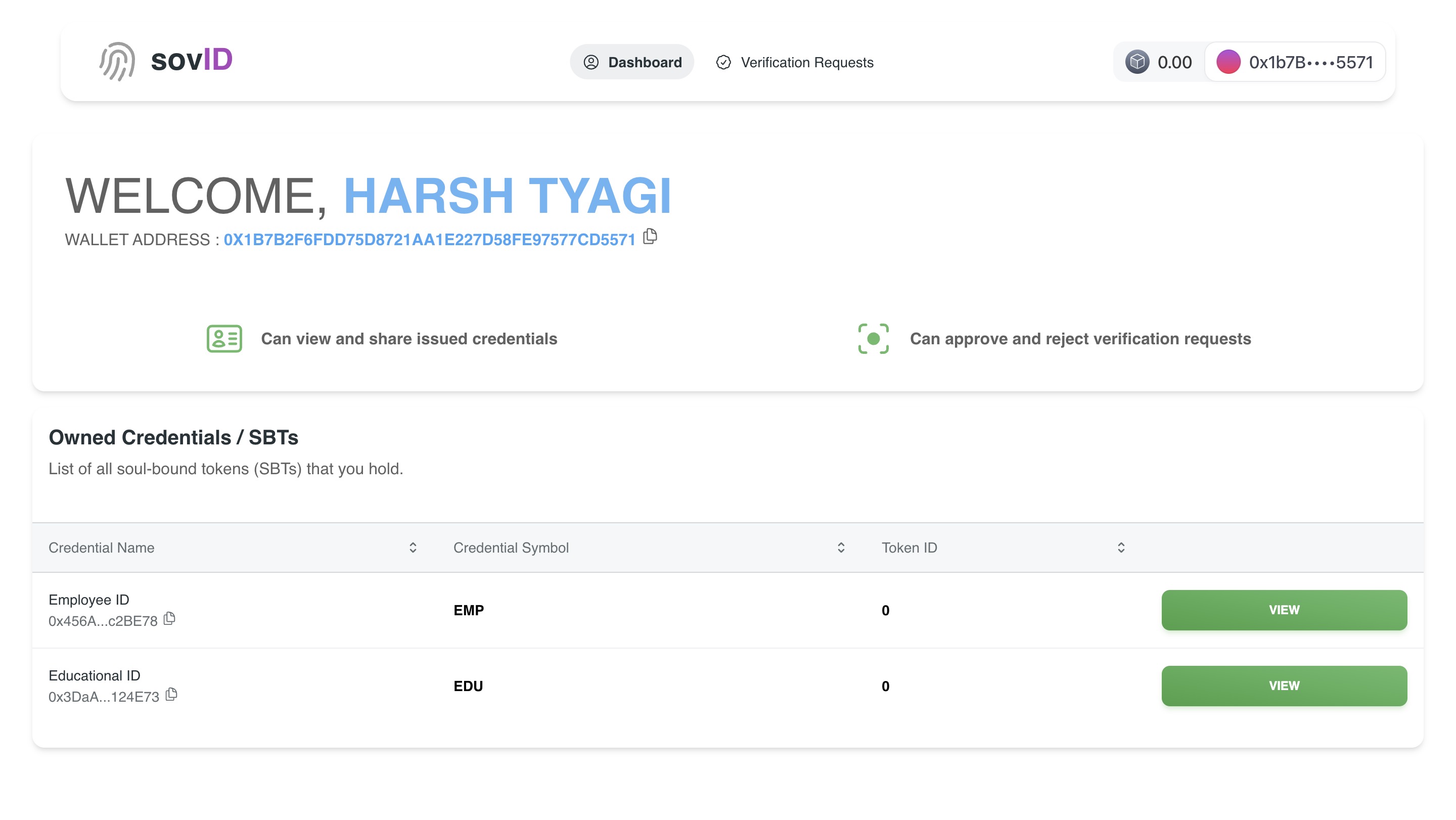Click Credential Name column header label
The image size is (1456, 820).
[101, 548]
